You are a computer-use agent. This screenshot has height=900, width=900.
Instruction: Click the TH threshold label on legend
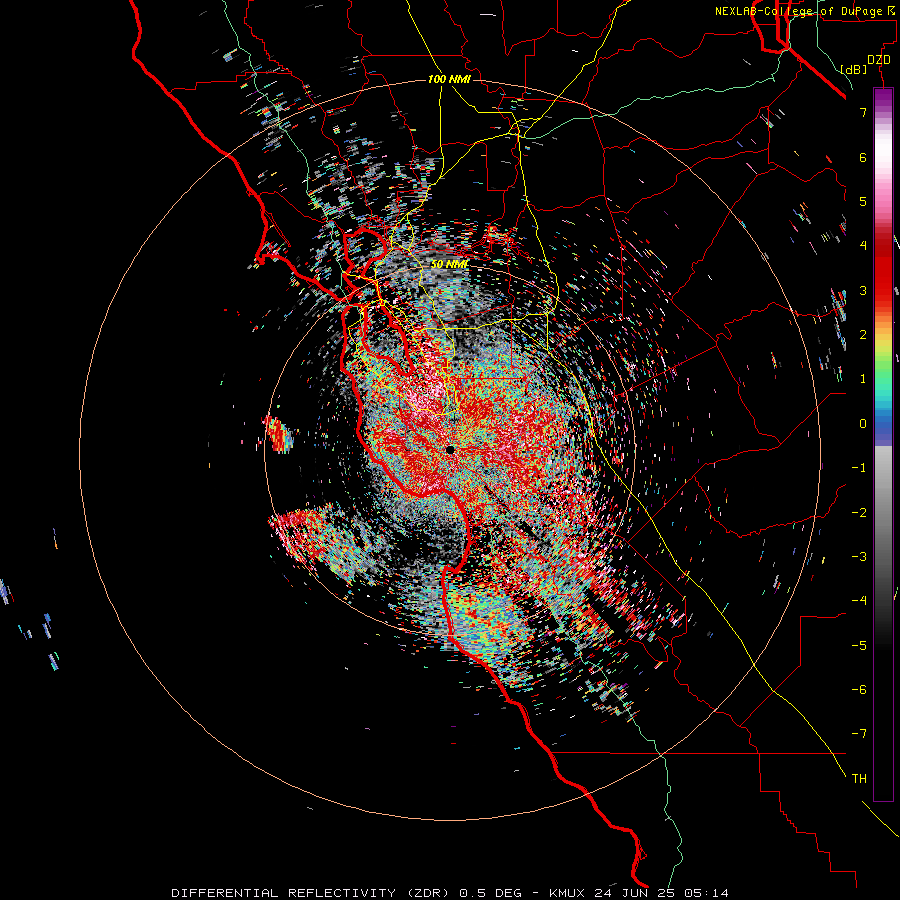point(859,779)
